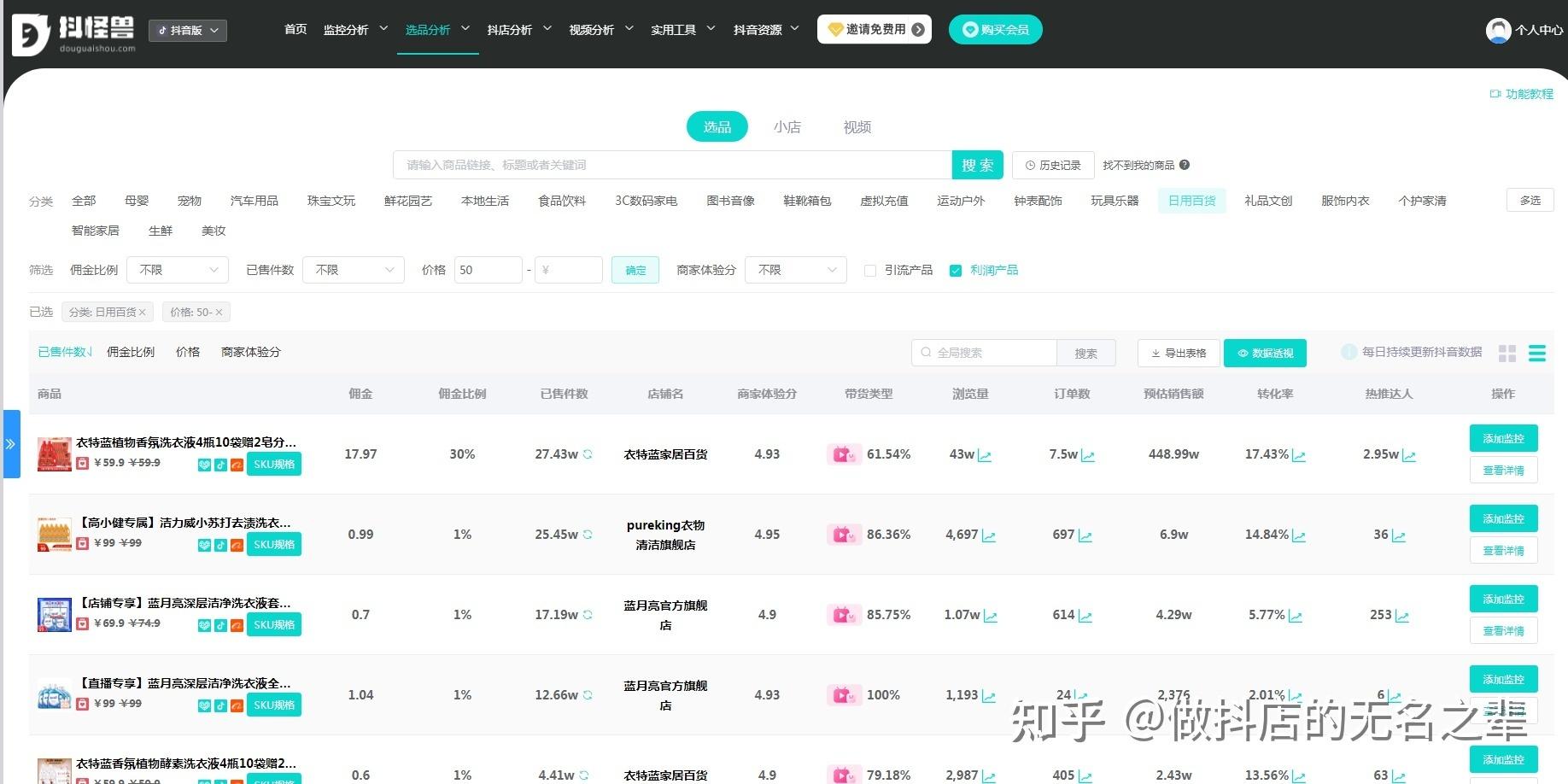Refresh sold count 25.45w icon

(588, 535)
